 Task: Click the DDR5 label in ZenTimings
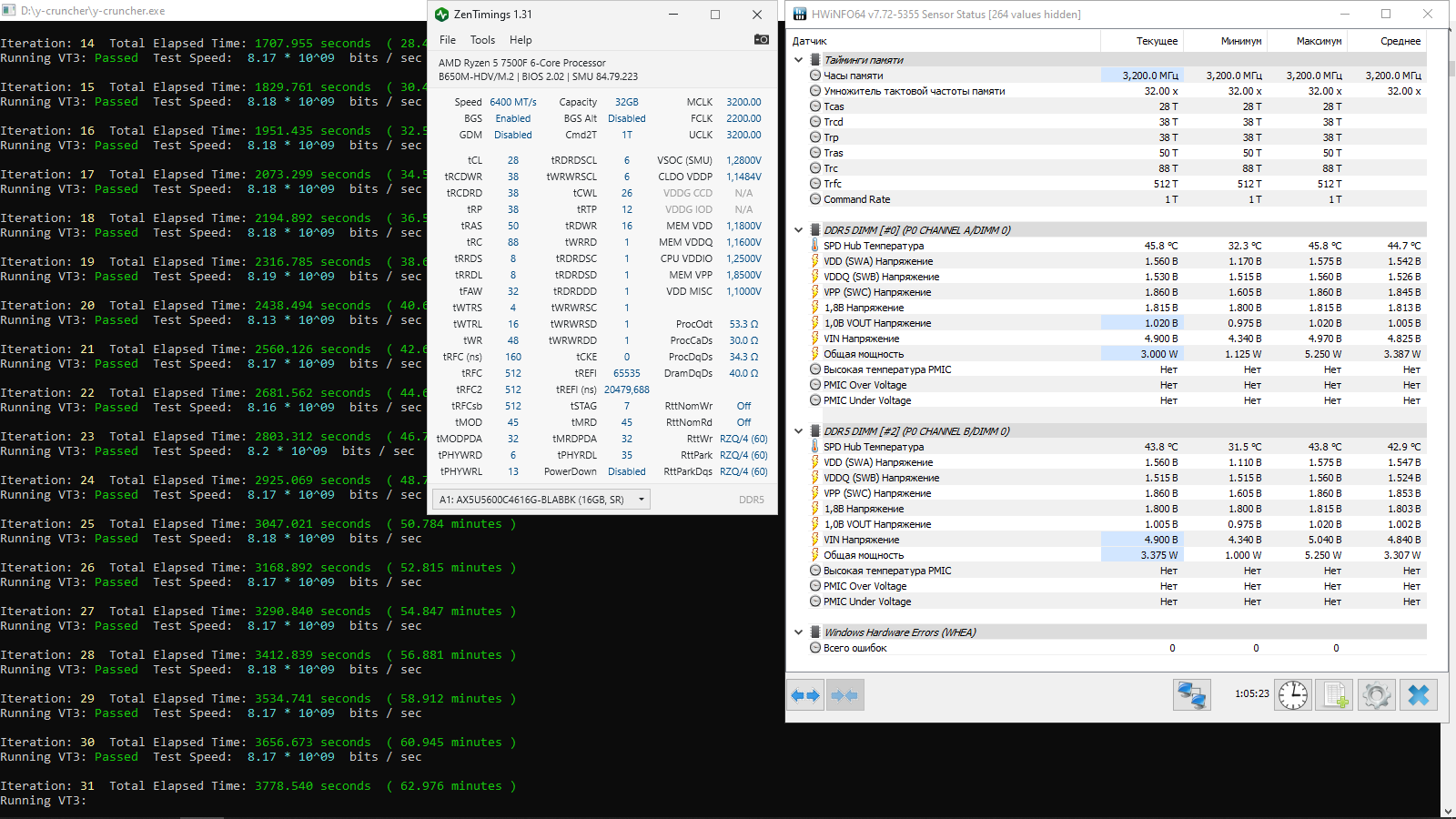point(752,500)
